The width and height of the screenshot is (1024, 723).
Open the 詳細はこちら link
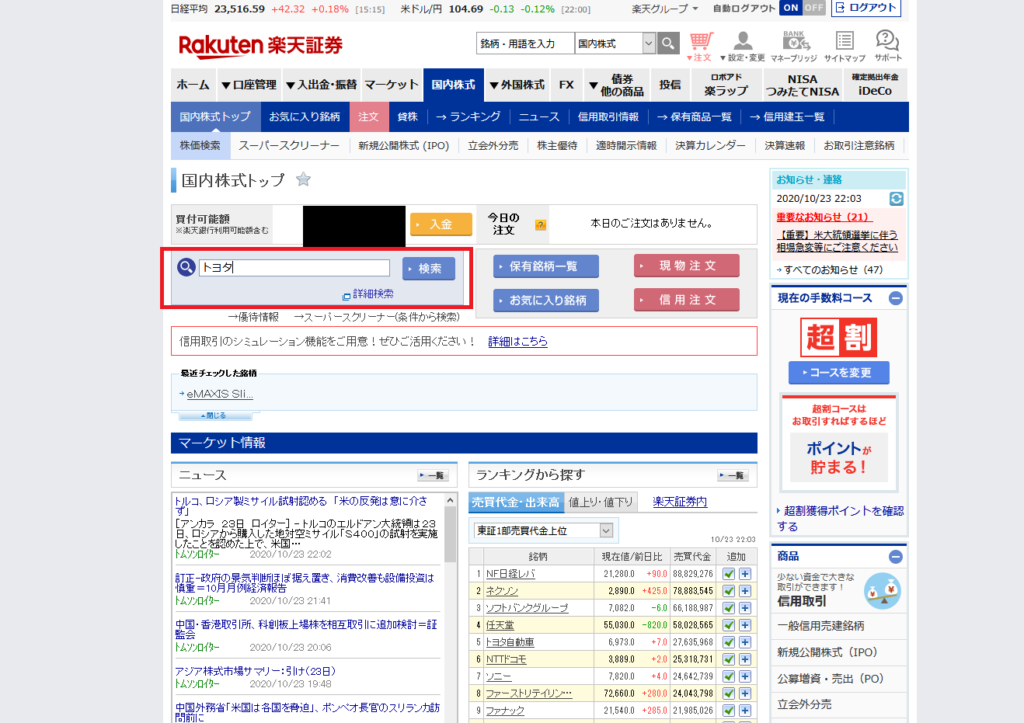tap(518, 341)
